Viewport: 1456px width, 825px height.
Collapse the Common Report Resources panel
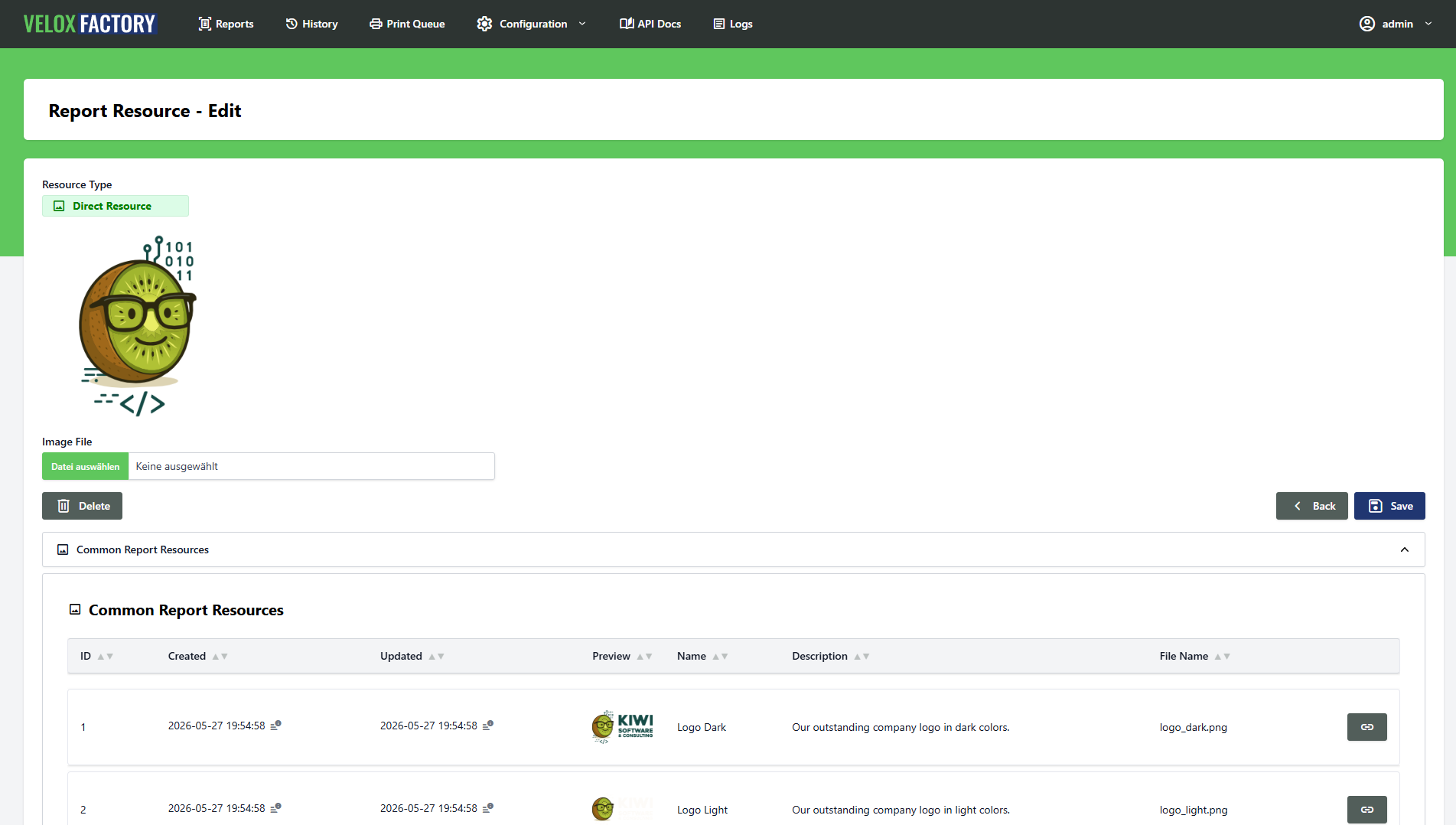pos(1405,549)
